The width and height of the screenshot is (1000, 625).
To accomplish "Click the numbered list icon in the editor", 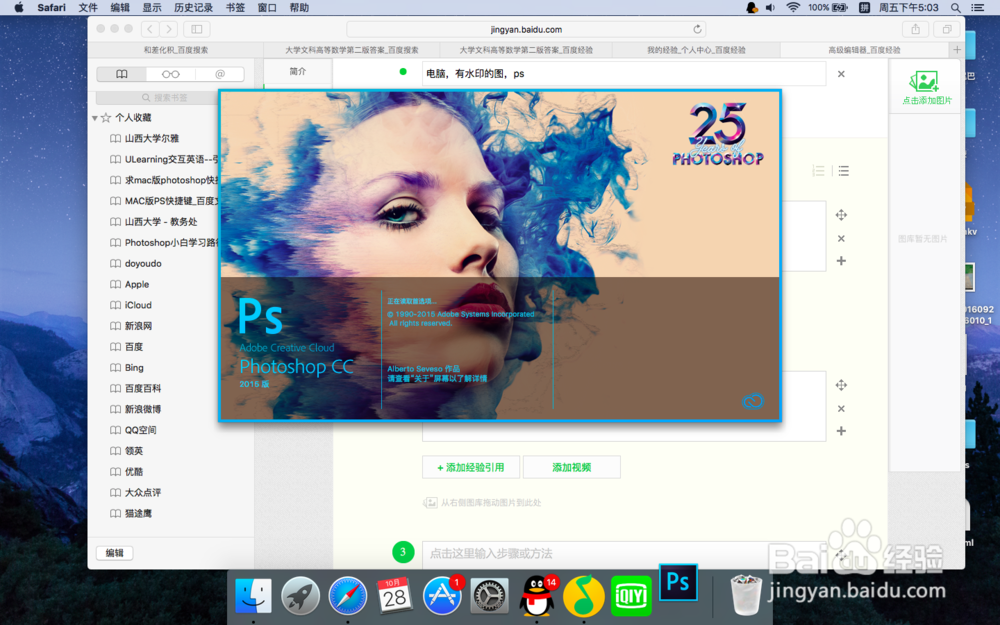I will point(819,170).
